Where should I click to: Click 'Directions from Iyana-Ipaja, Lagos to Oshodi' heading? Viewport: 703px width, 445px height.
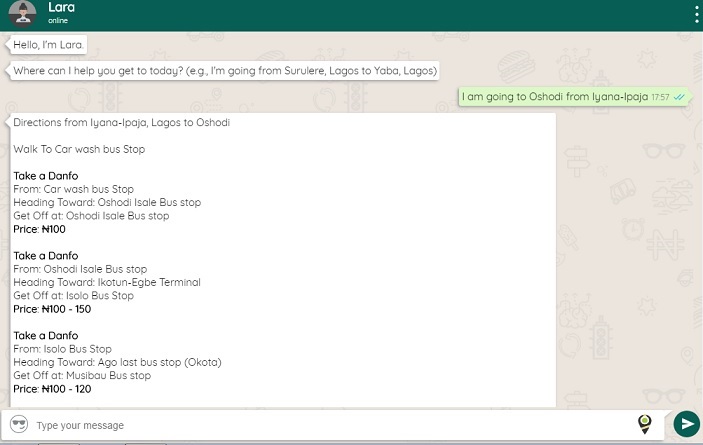point(122,123)
